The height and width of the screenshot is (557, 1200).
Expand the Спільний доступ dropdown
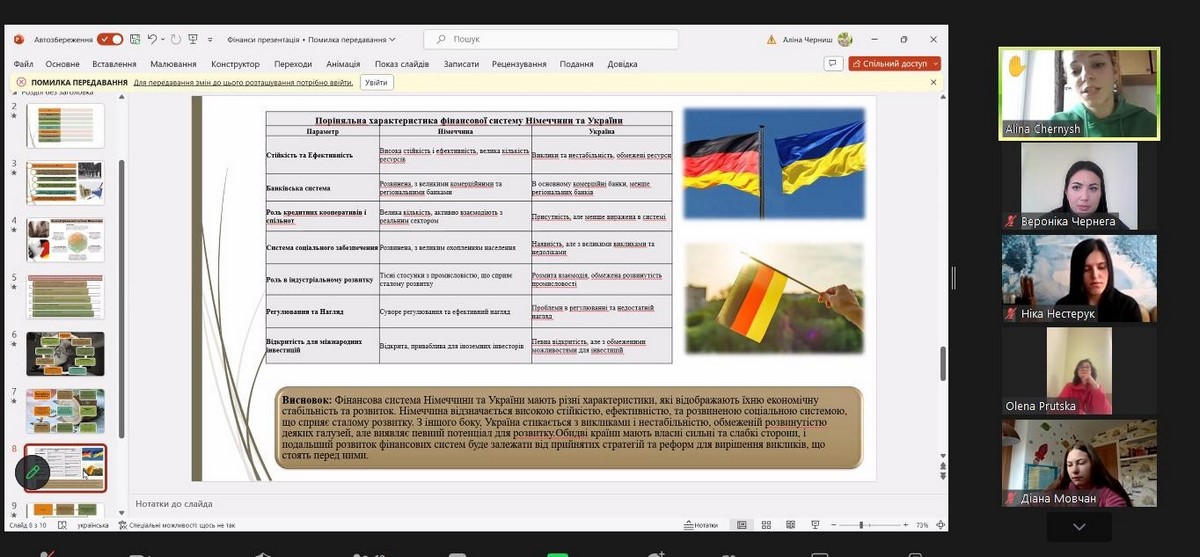click(x=935, y=63)
